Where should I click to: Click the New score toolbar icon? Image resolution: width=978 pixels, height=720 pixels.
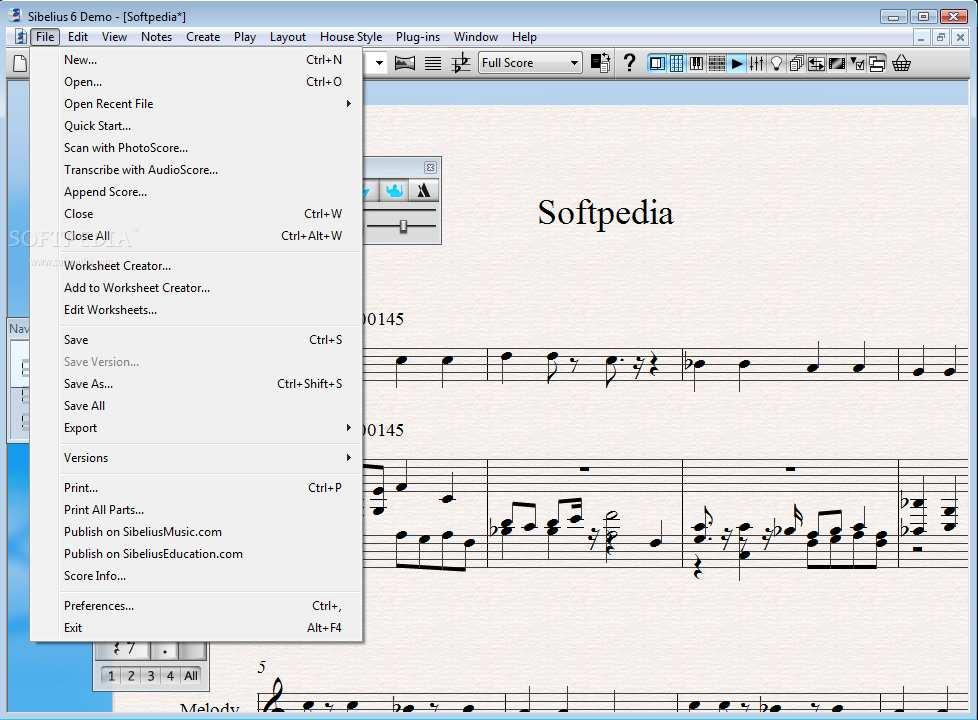[20, 63]
